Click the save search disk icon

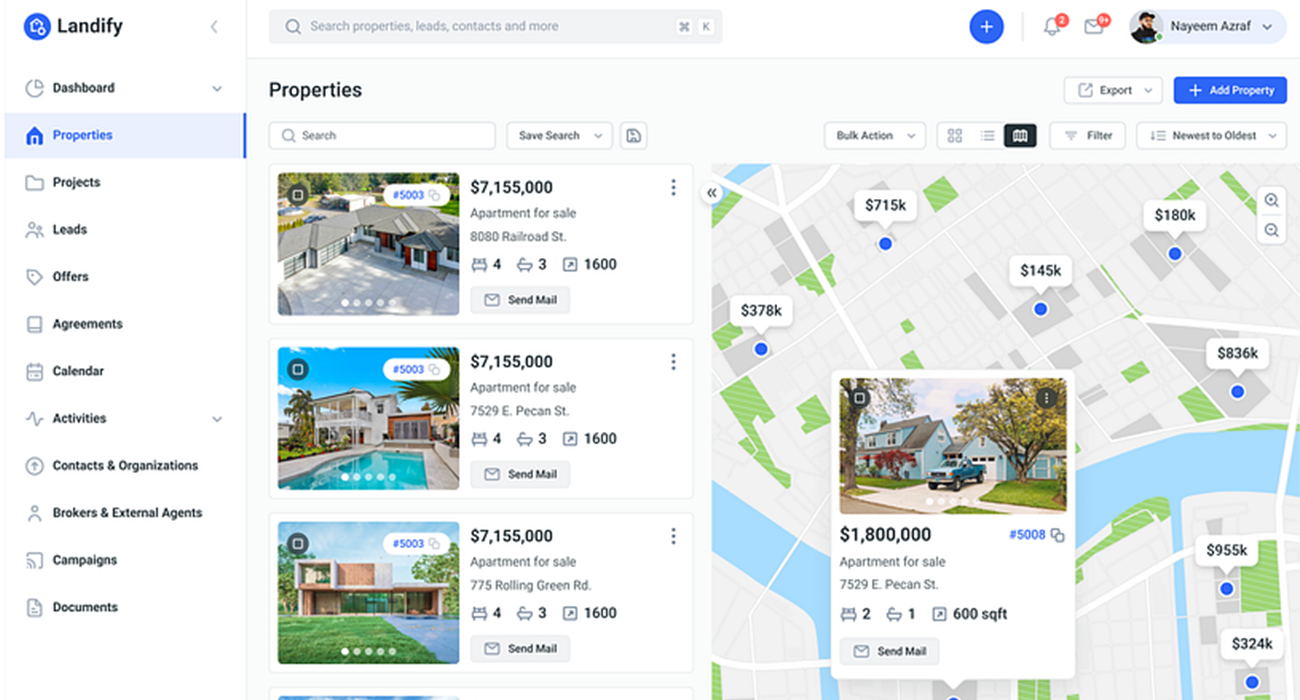coord(633,136)
